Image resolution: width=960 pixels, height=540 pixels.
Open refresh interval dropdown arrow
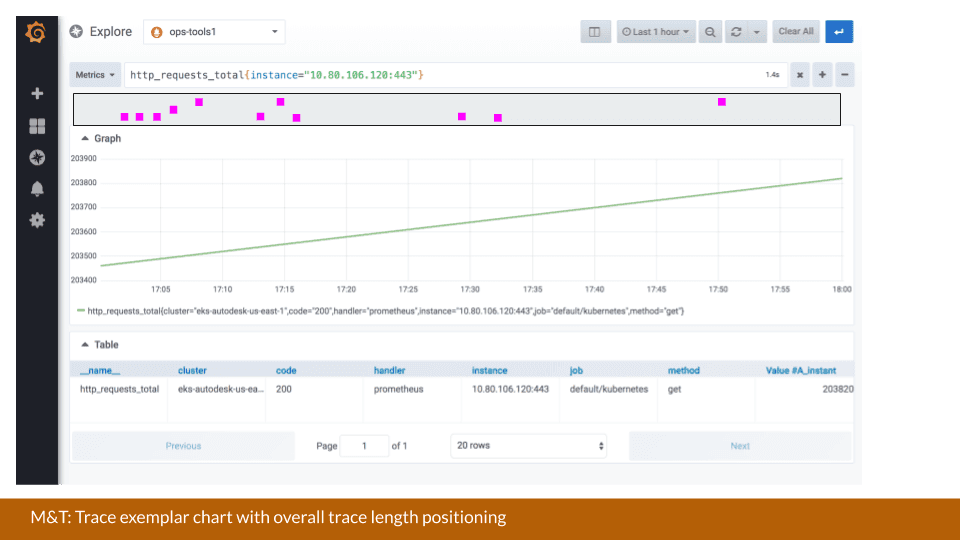click(x=757, y=32)
